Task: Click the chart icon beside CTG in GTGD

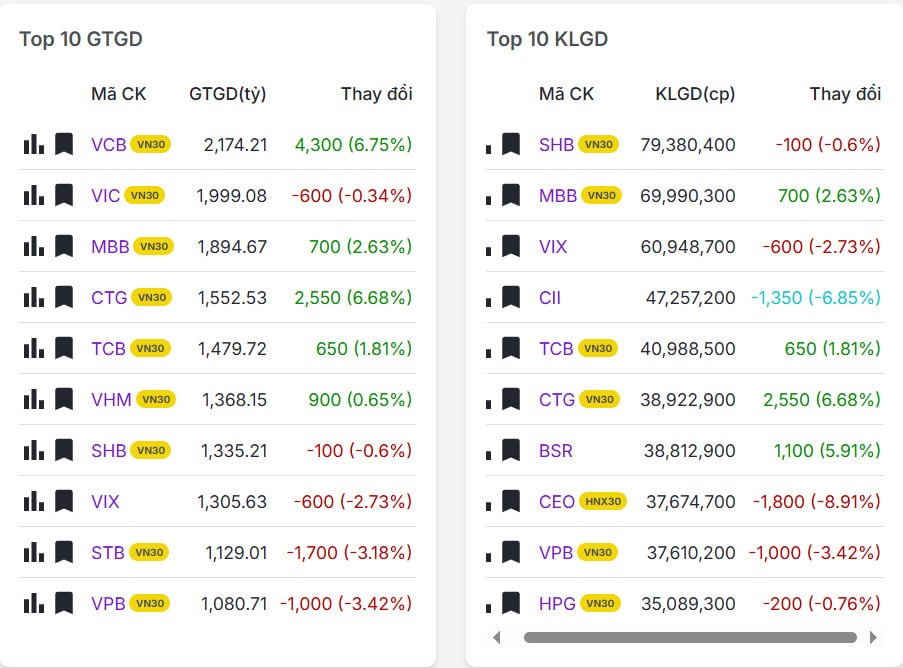Action: click(34, 297)
